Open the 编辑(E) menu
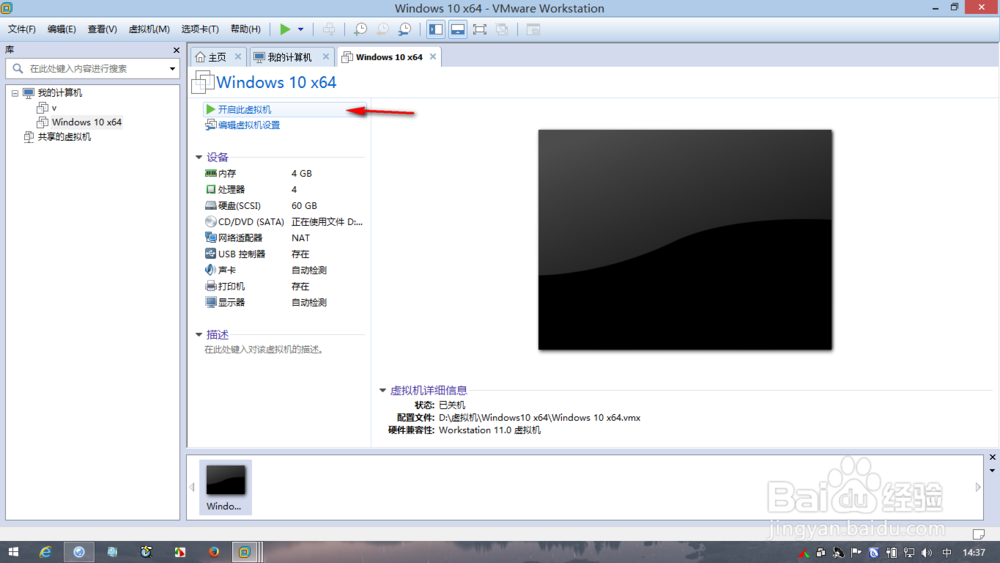 61,29
